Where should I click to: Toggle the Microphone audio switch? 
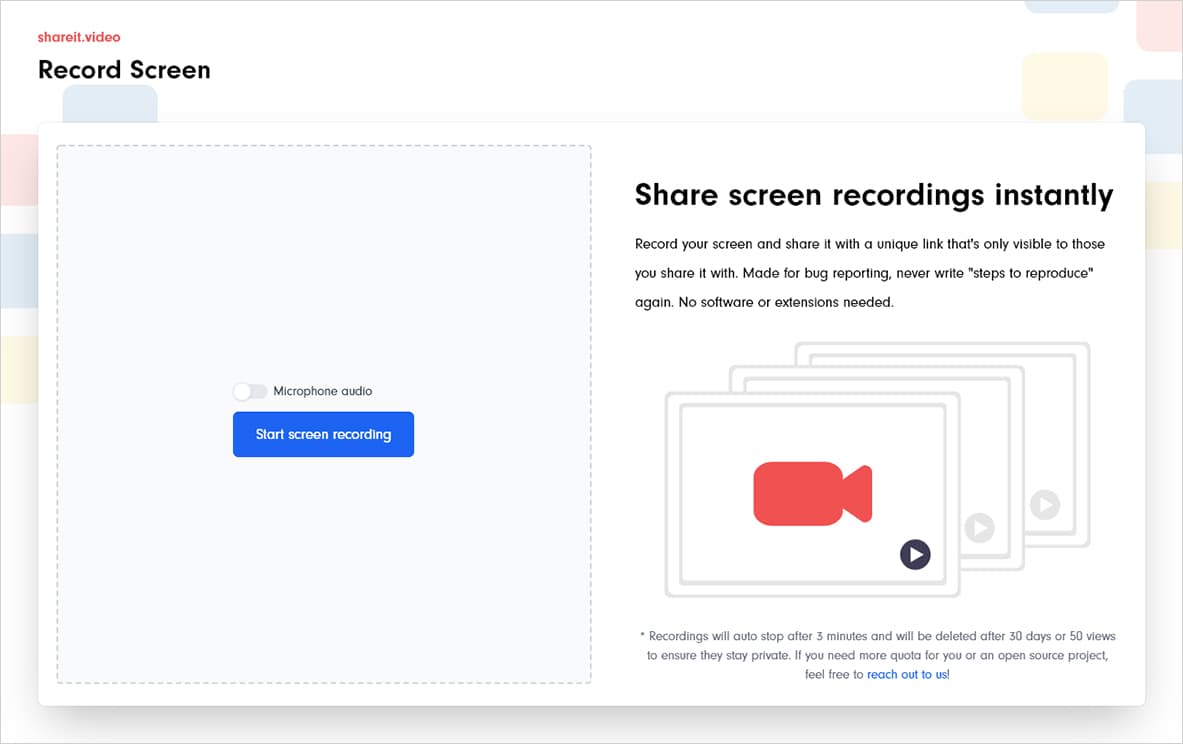250,391
